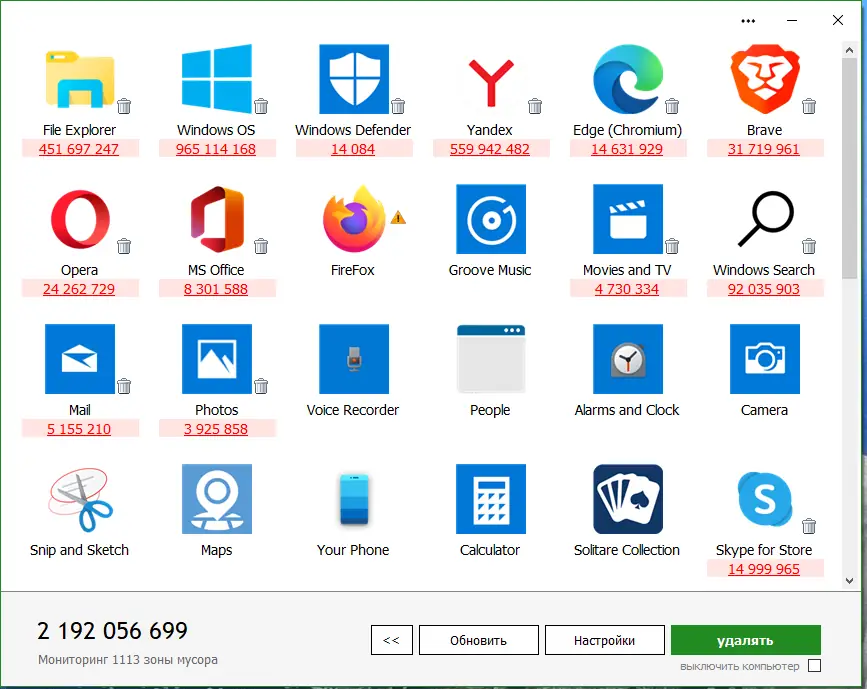Viewport: 867px width, 689px height.
Task: Open Brave size link 31 719 961
Action: 764,149
